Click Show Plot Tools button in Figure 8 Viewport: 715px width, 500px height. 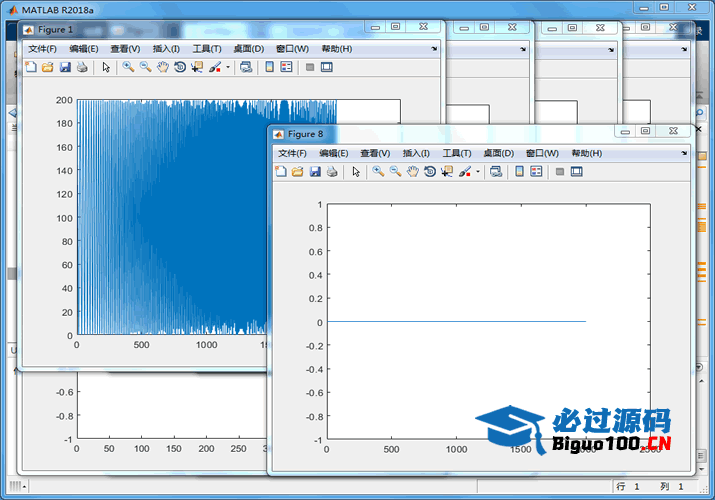tap(576, 171)
